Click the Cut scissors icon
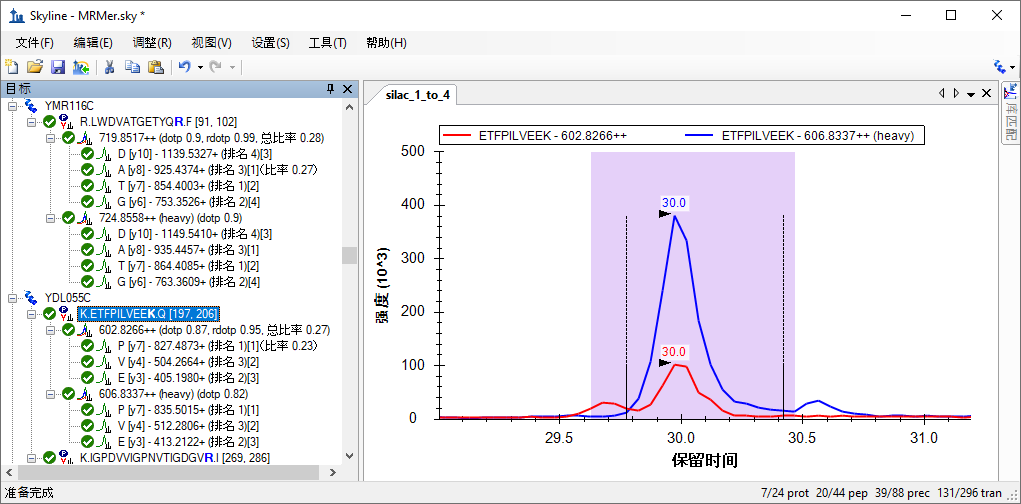1021x504 pixels. click(x=110, y=66)
